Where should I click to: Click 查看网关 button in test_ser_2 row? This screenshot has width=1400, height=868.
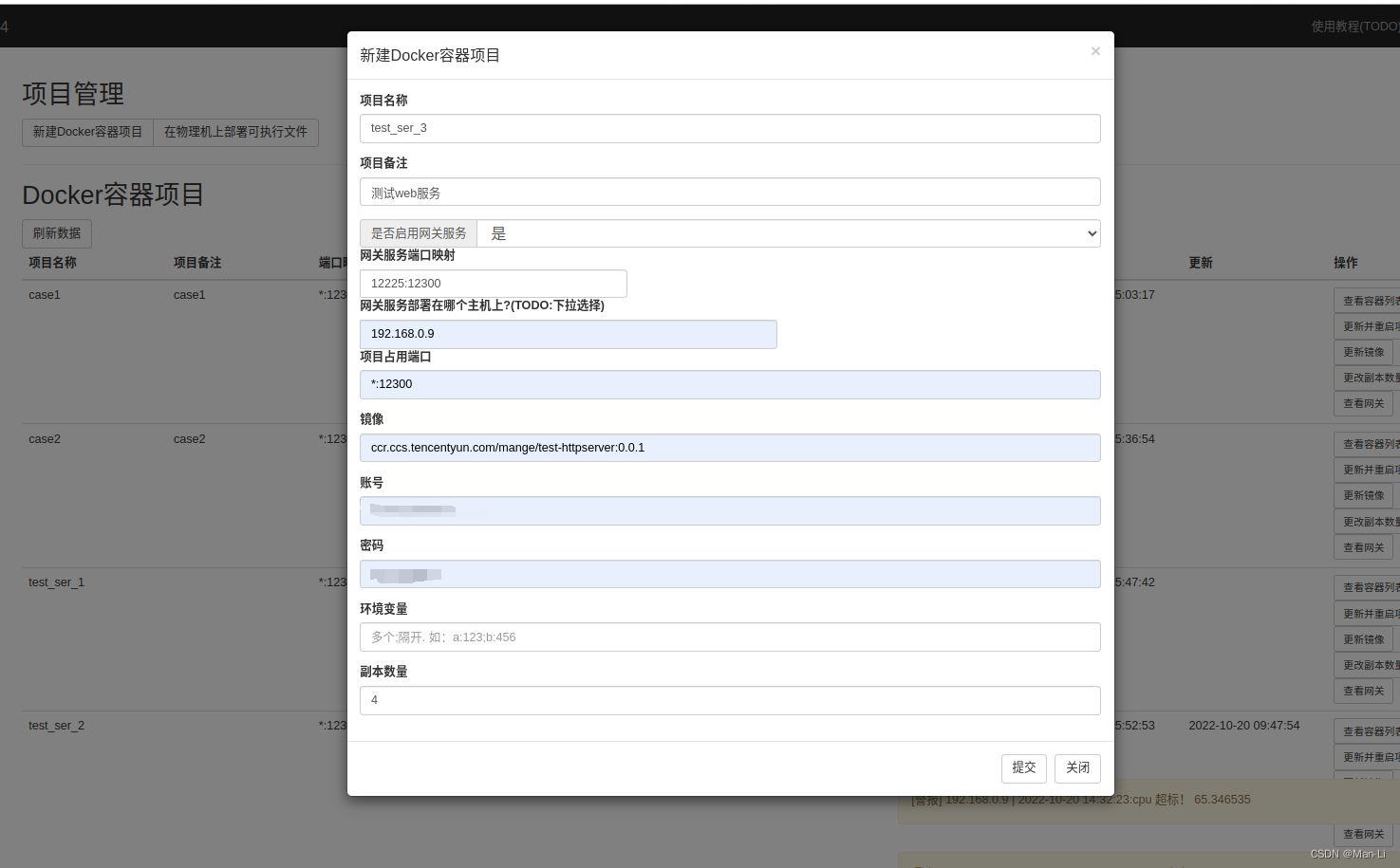point(1363,834)
